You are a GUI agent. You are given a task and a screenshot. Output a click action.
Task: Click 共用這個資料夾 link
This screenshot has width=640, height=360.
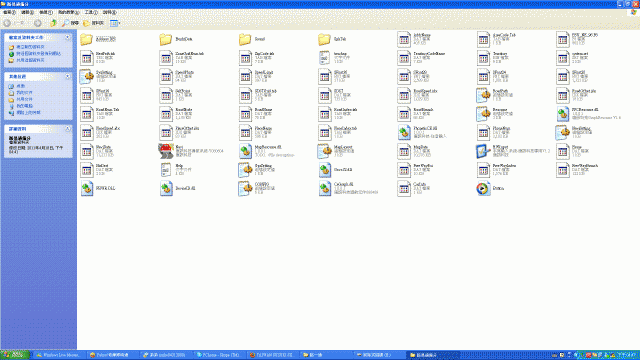click(30, 60)
